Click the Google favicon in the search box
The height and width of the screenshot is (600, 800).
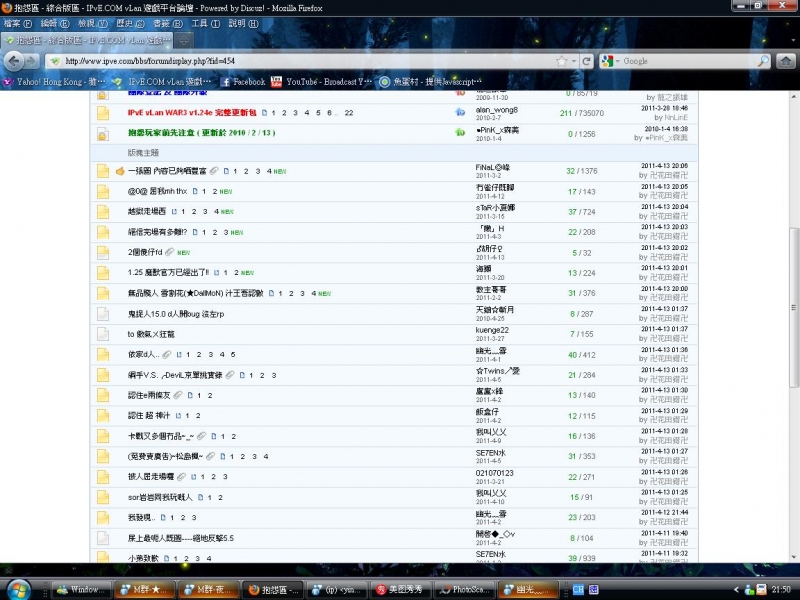click(x=608, y=62)
